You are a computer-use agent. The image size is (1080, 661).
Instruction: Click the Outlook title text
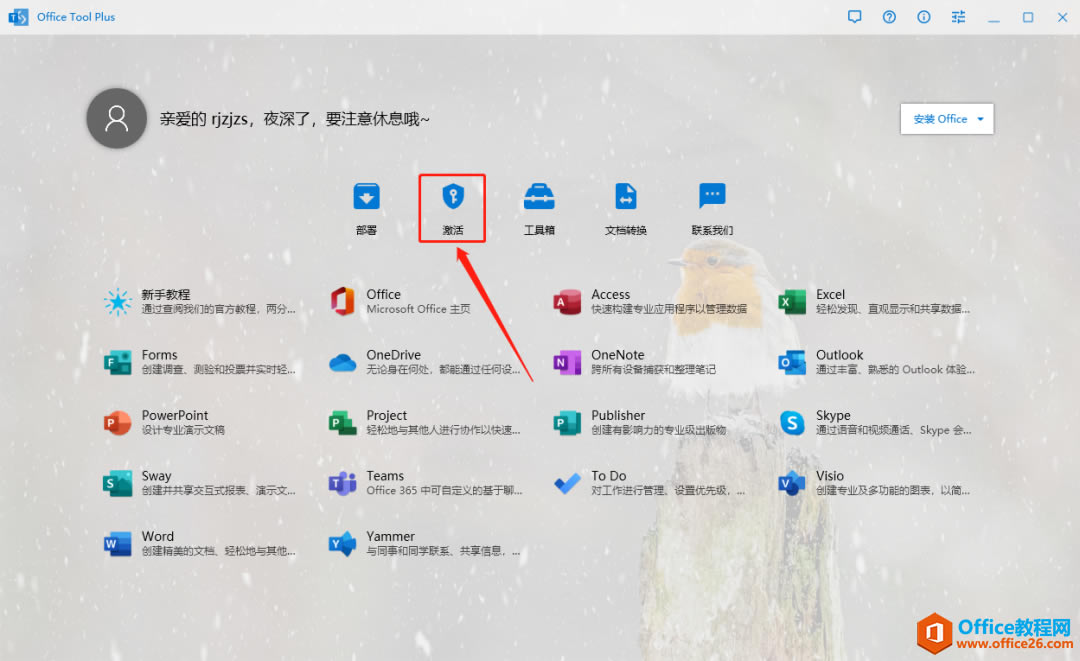pos(839,355)
